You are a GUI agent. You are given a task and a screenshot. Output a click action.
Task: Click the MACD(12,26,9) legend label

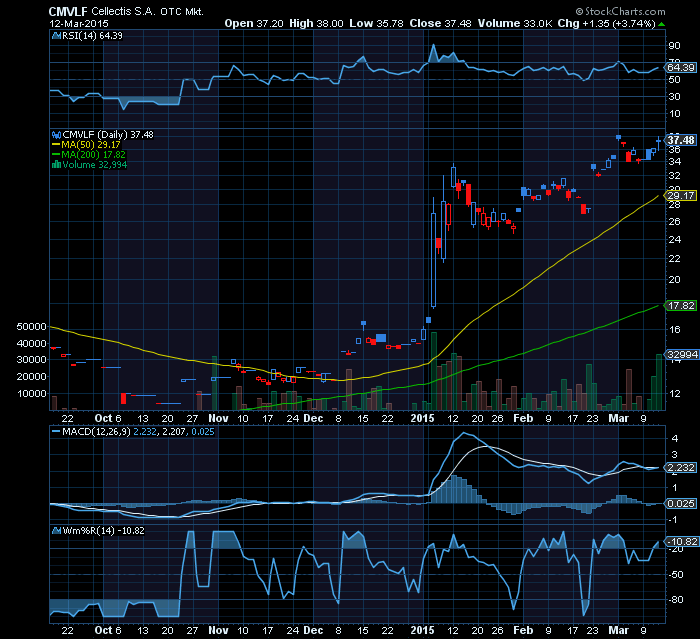96,432
